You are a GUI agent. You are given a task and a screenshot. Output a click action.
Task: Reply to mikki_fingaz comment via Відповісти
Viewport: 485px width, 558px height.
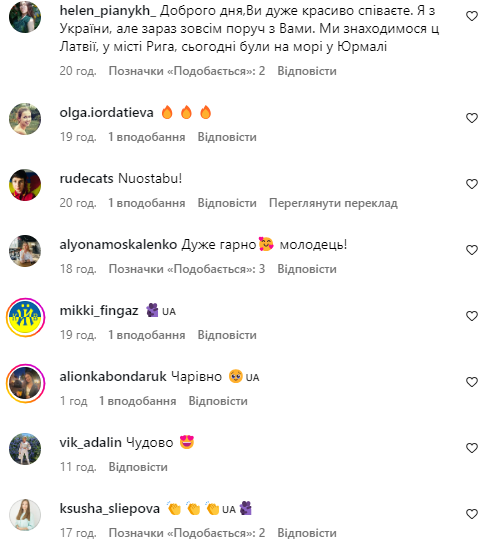[227, 335]
